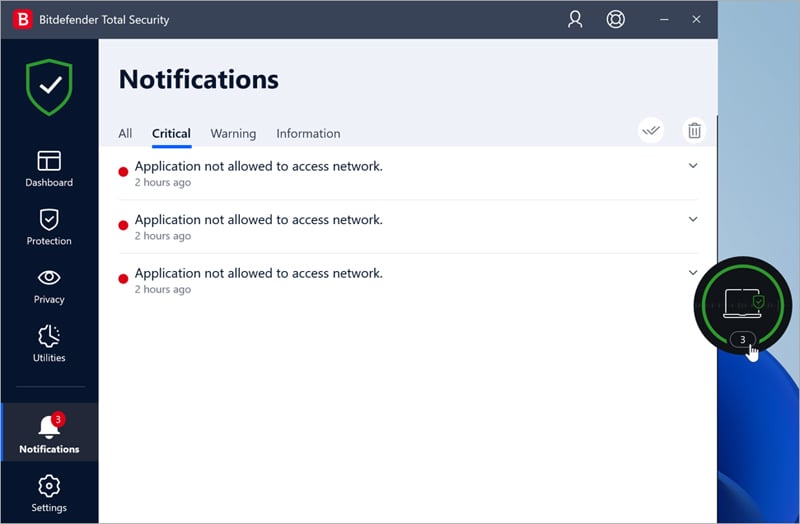Click the green shield status logo
Image resolution: width=800 pixels, height=524 pixels.
click(49, 88)
